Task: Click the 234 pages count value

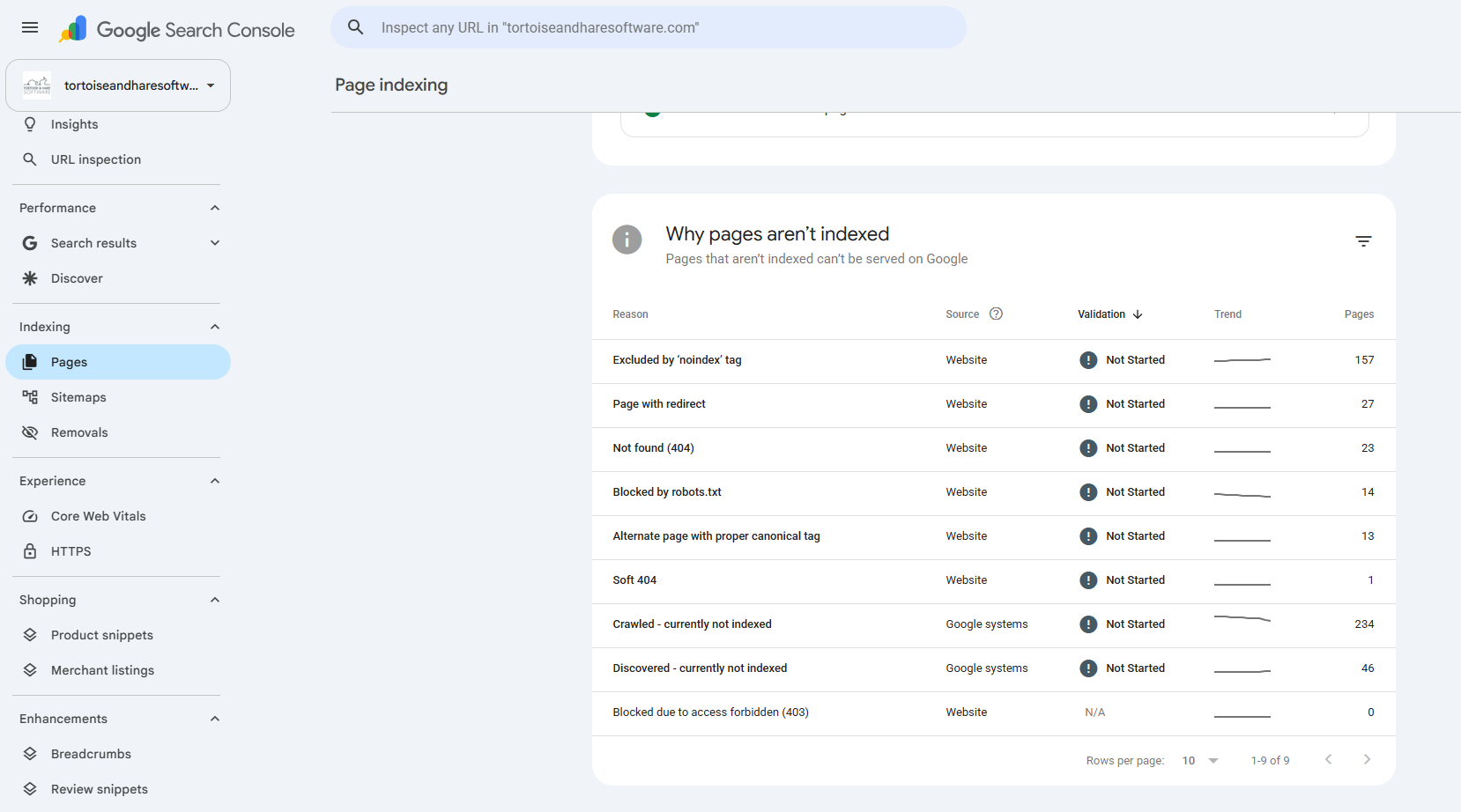Action: [x=1364, y=624]
